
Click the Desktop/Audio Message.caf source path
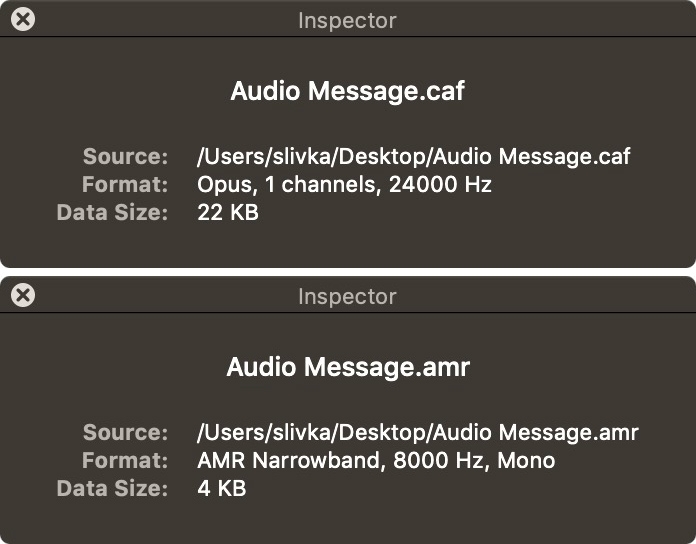414,156
